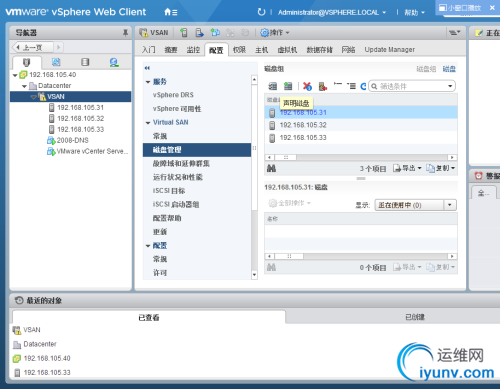Collapse configuration menu with double arrow
This screenshot has width=500, height=389.
[147, 68]
